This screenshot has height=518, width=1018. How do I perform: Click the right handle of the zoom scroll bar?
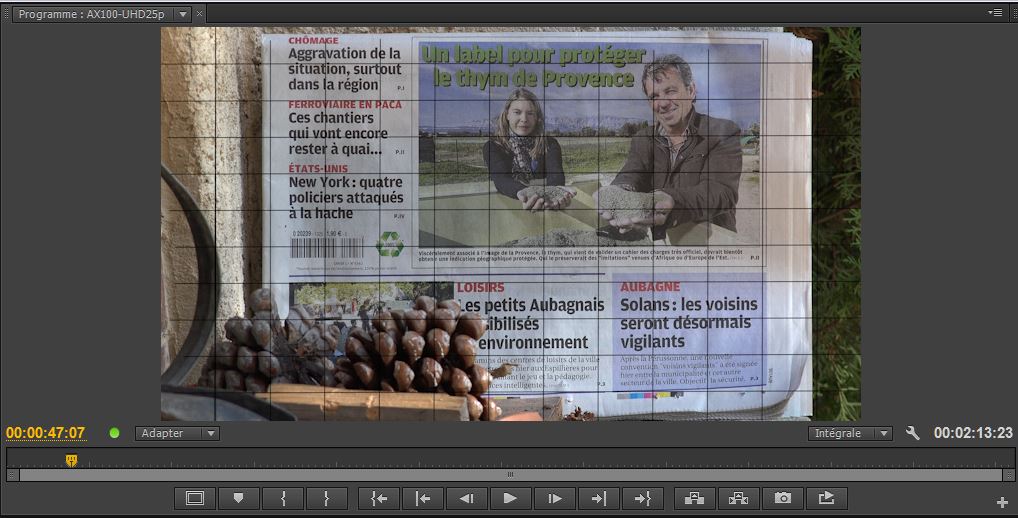[1008, 475]
